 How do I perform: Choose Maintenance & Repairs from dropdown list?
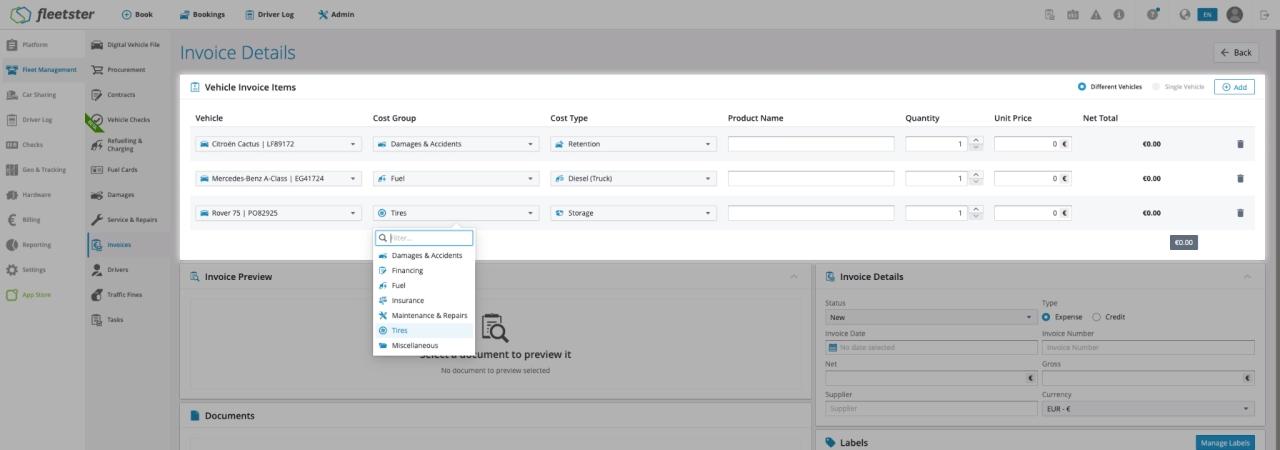424,315
